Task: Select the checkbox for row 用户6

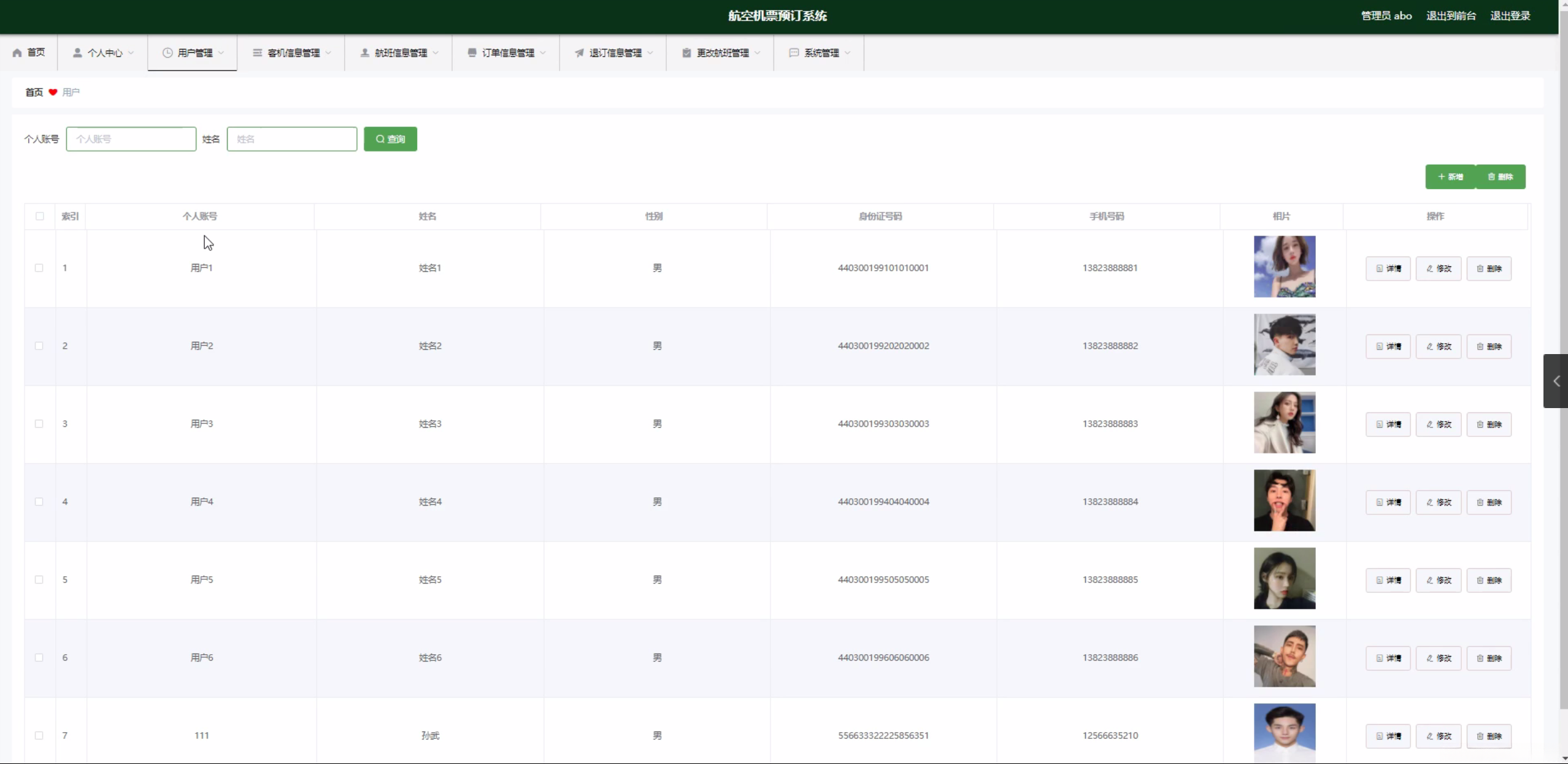Action: [39, 658]
